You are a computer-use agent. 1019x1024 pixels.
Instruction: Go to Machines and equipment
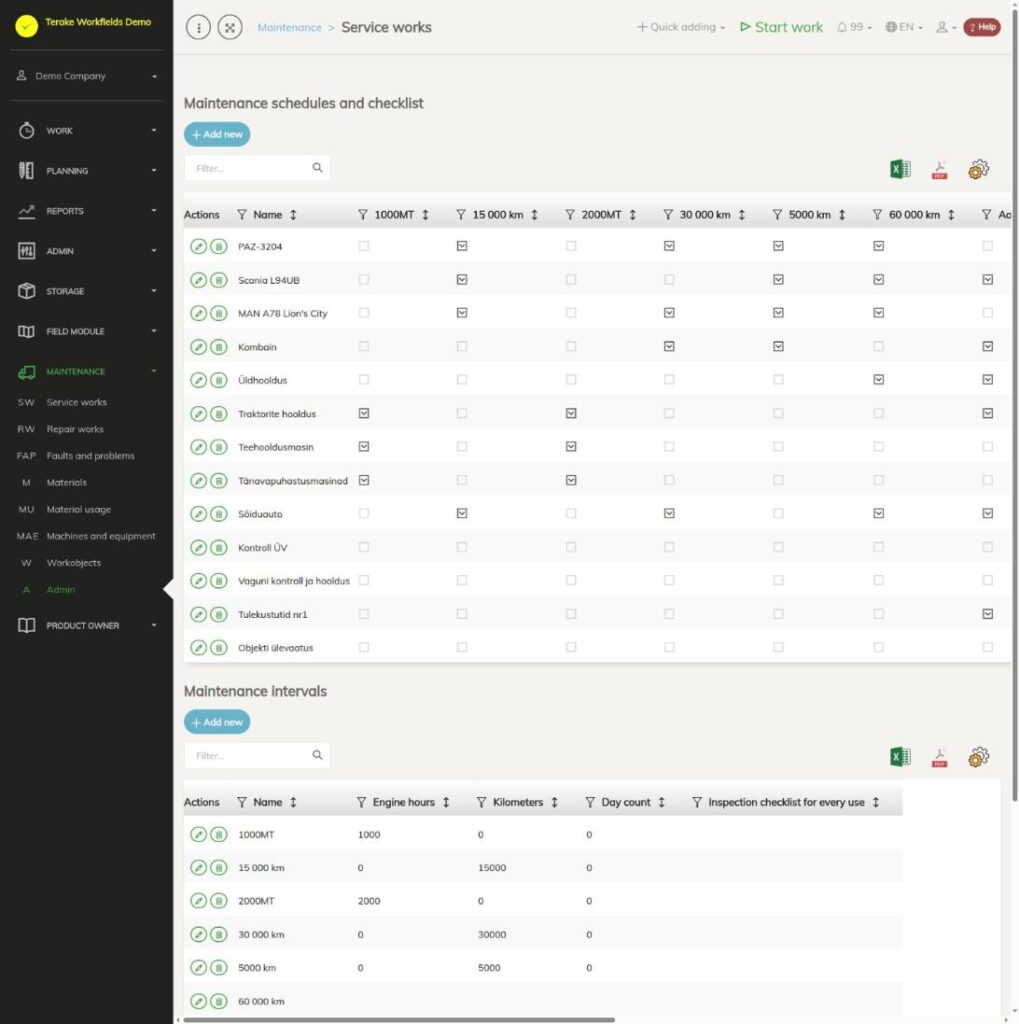(x=101, y=536)
